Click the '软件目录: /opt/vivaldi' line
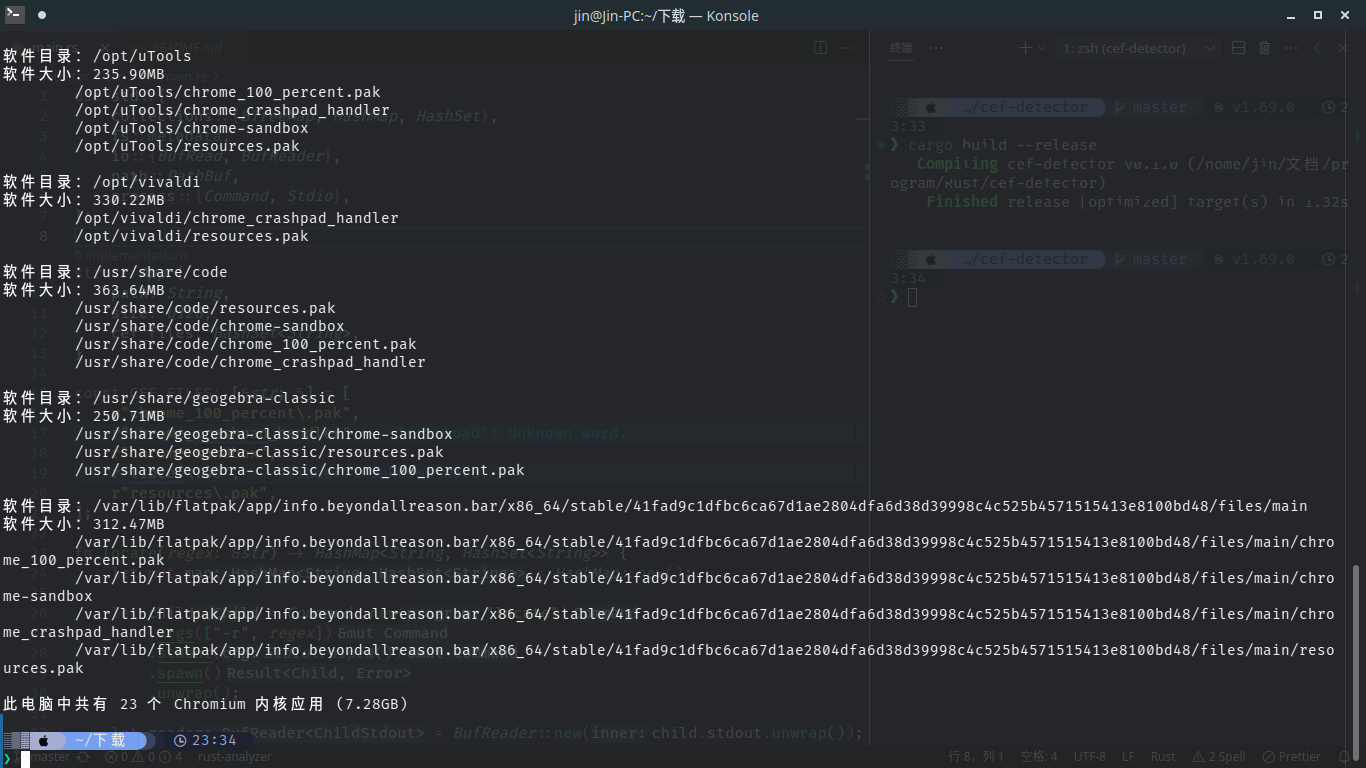 102,182
